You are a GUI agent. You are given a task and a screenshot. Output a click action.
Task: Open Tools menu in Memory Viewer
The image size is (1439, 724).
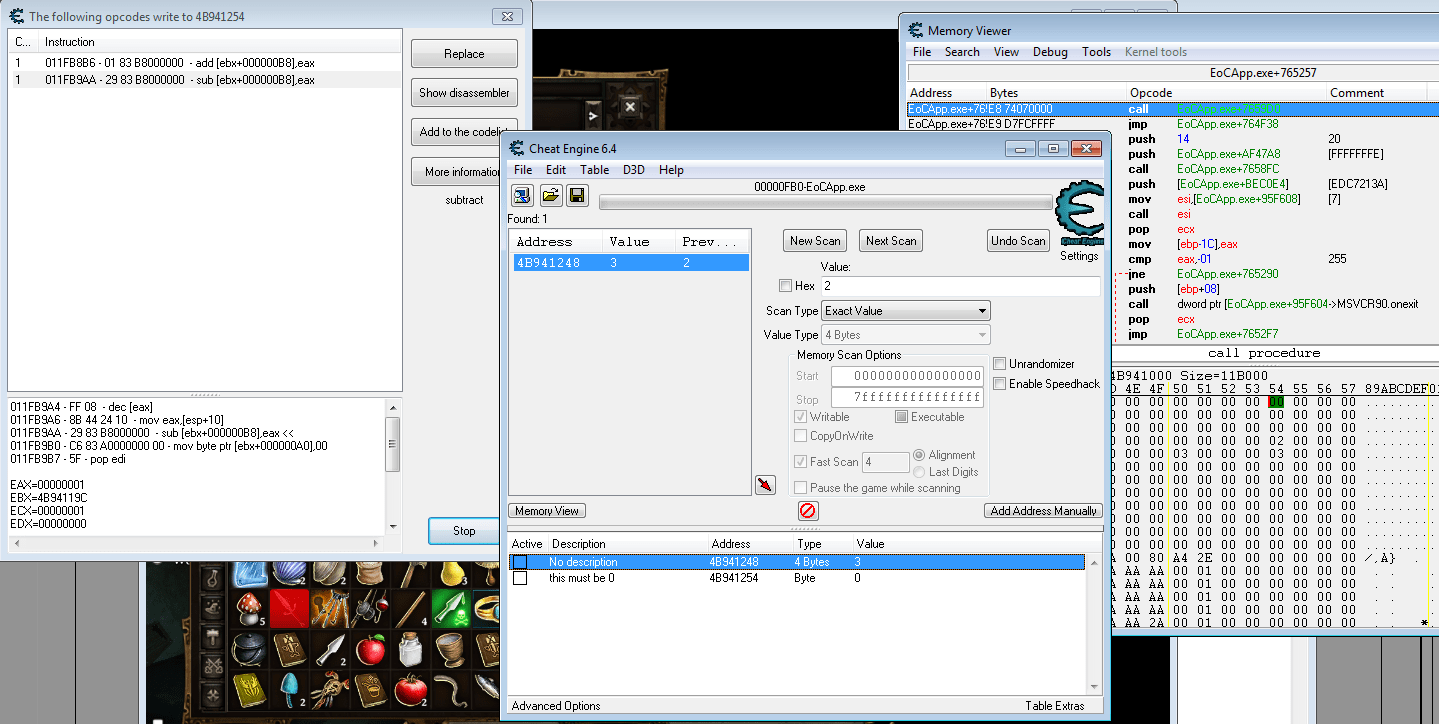[x=1096, y=52]
